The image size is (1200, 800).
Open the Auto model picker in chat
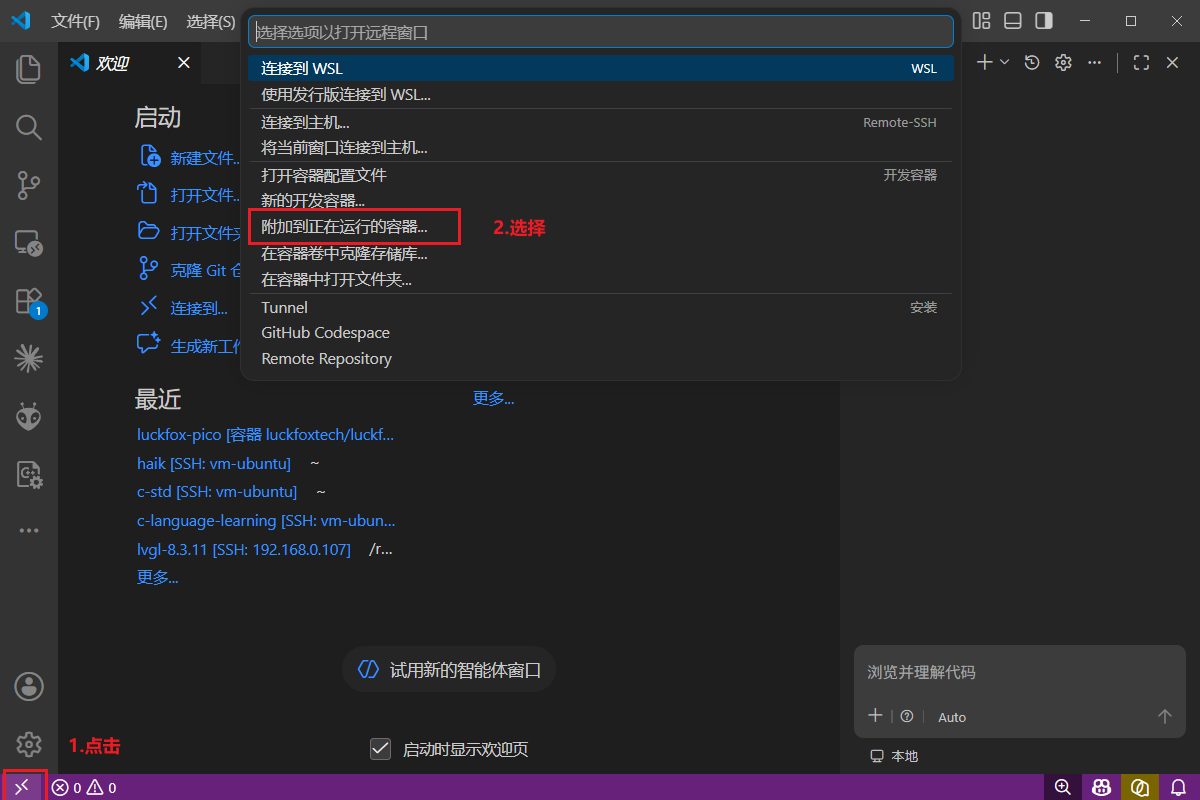click(x=952, y=717)
